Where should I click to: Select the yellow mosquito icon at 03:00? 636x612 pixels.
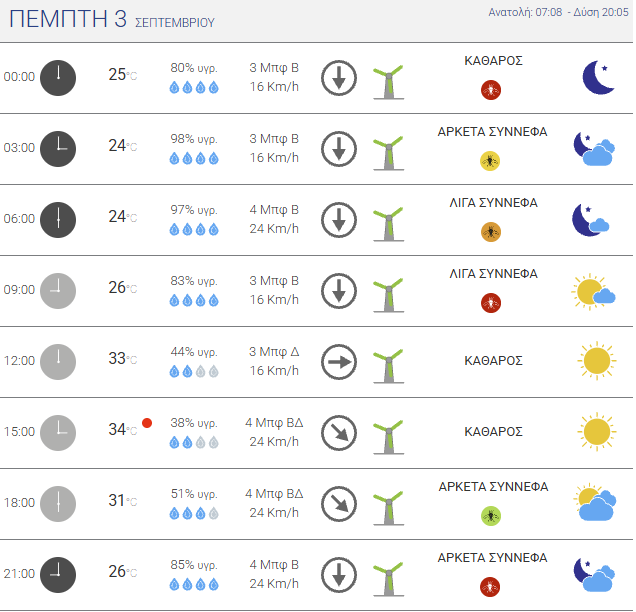[490, 161]
